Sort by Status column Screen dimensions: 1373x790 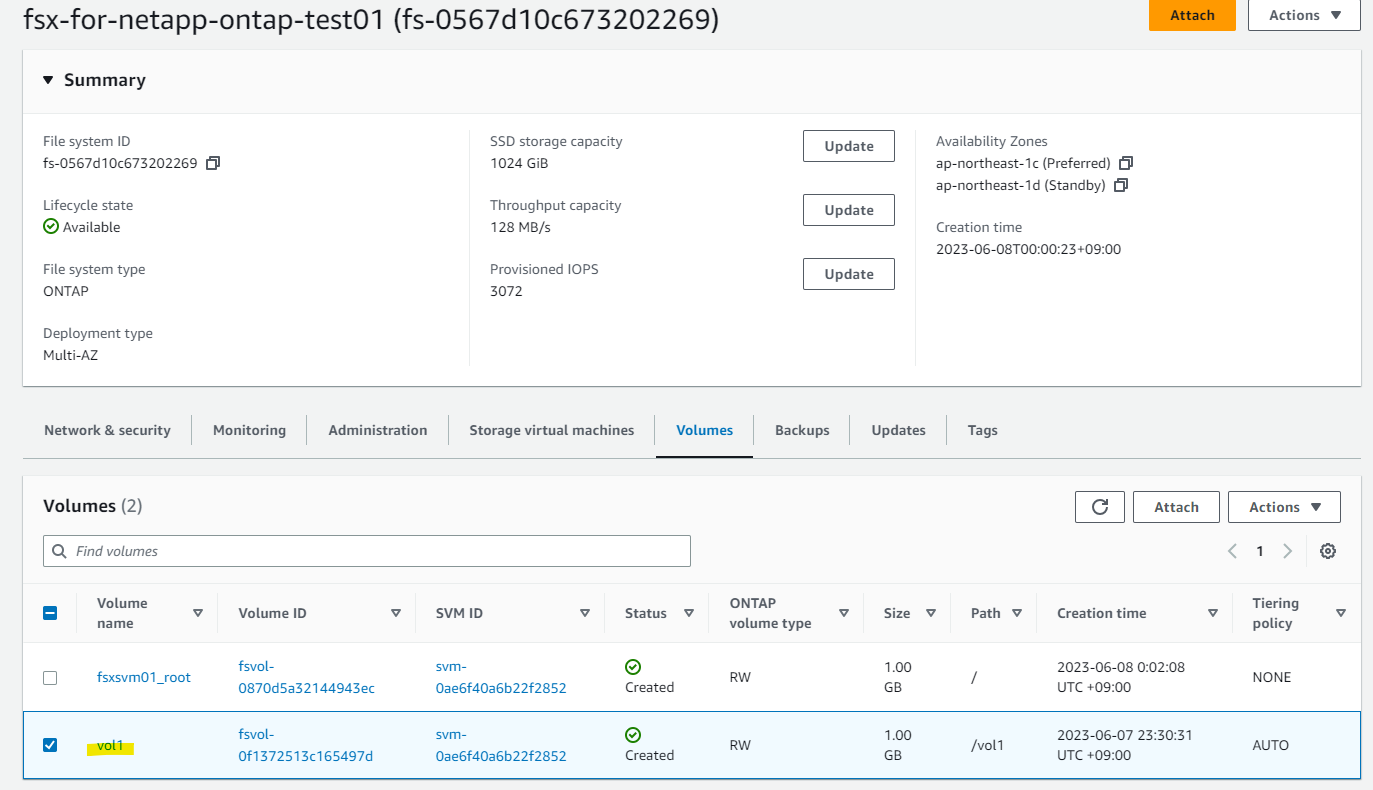coord(689,613)
